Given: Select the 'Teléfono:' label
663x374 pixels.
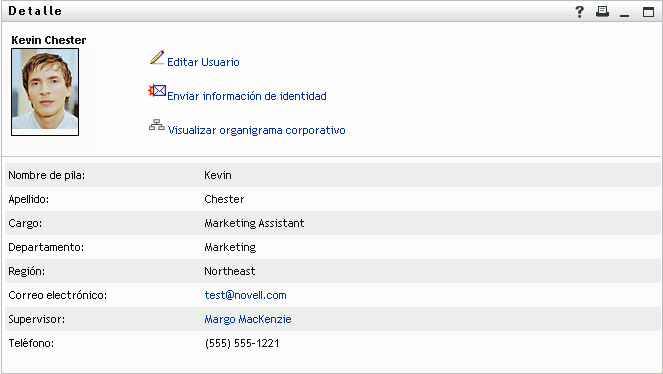Looking at the screenshot, I should click(31, 343).
